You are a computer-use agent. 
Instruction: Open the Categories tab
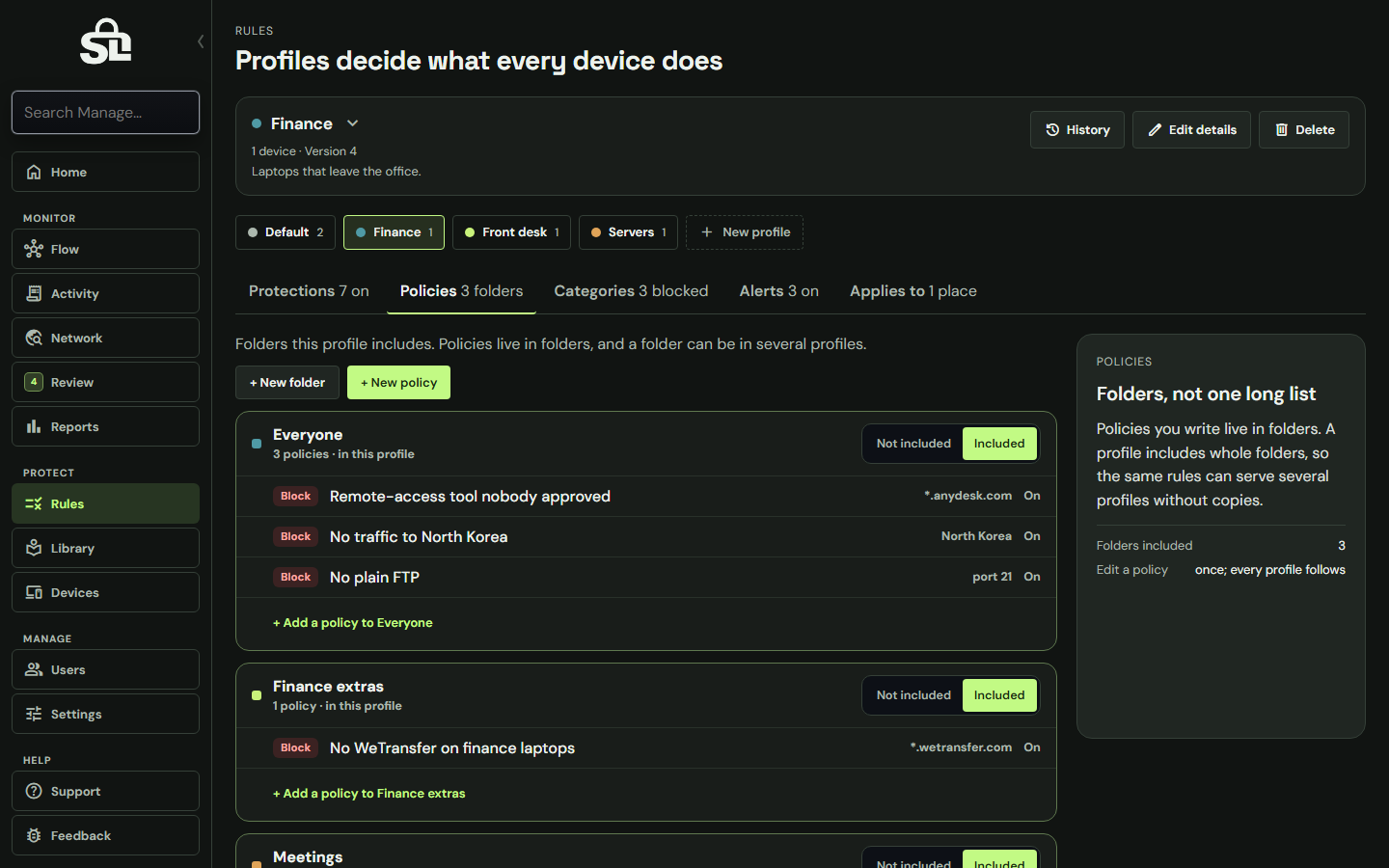point(631,291)
